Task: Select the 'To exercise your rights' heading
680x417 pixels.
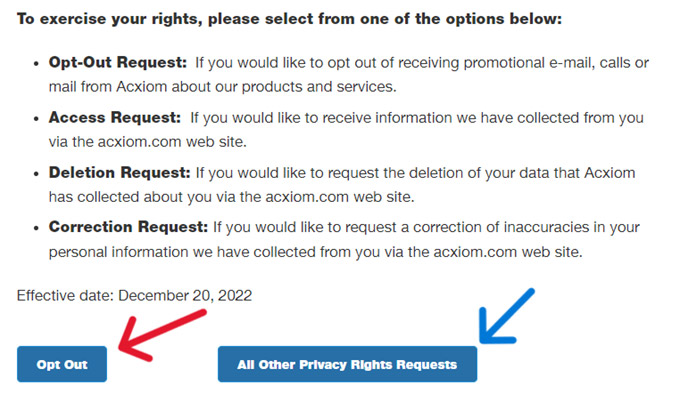Action: coord(289,19)
